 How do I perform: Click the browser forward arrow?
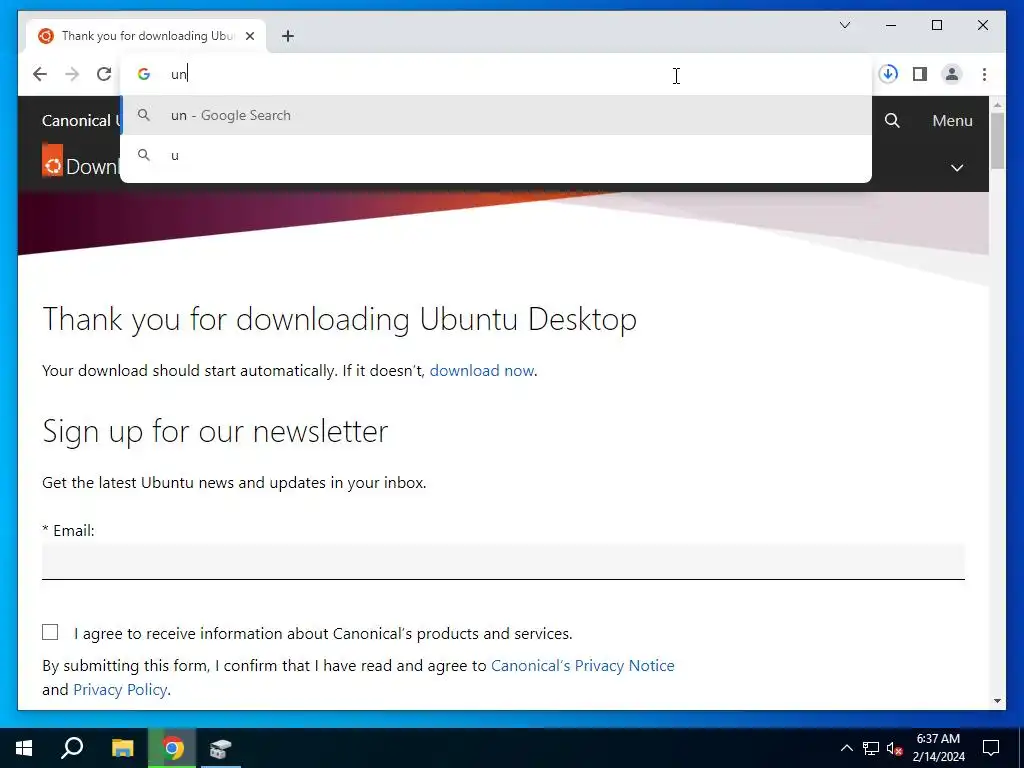point(72,74)
